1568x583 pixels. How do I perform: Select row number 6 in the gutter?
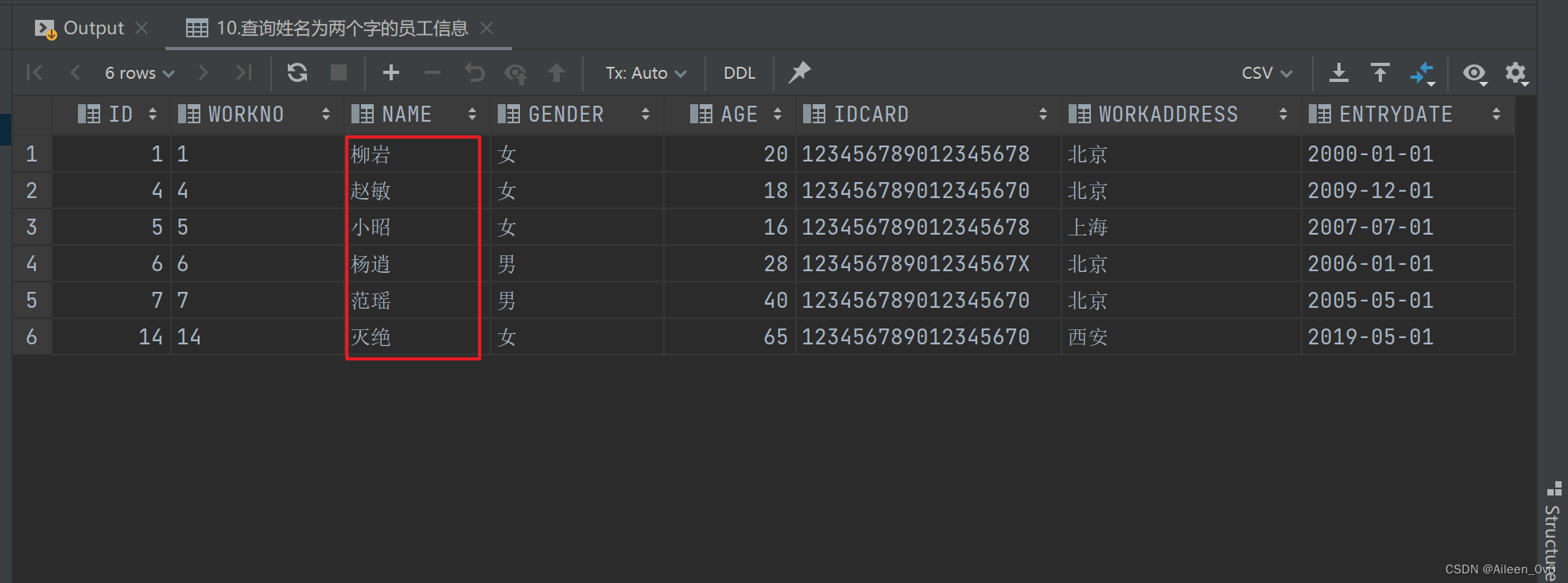pos(32,336)
